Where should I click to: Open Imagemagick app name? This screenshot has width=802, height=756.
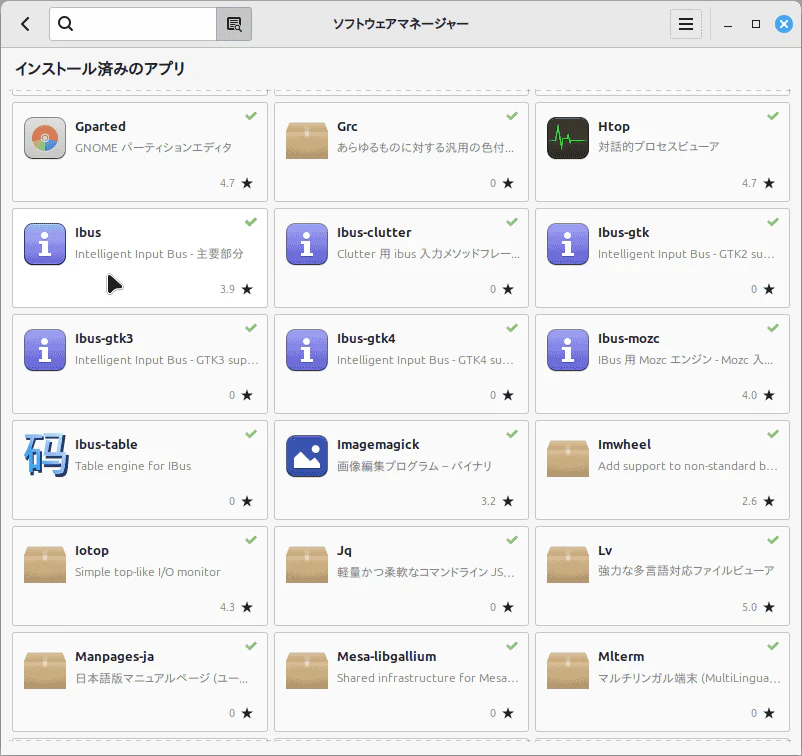click(x=378, y=444)
